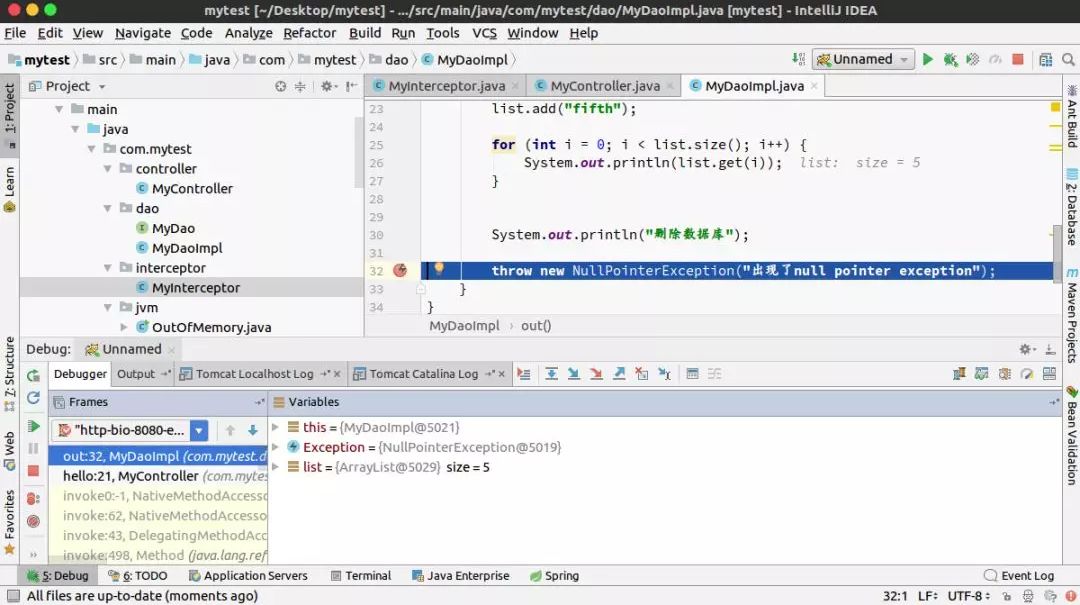1080x605 pixels.
Task: Open Application Servers tool window
Action: pyautogui.click(x=248, y=575)
